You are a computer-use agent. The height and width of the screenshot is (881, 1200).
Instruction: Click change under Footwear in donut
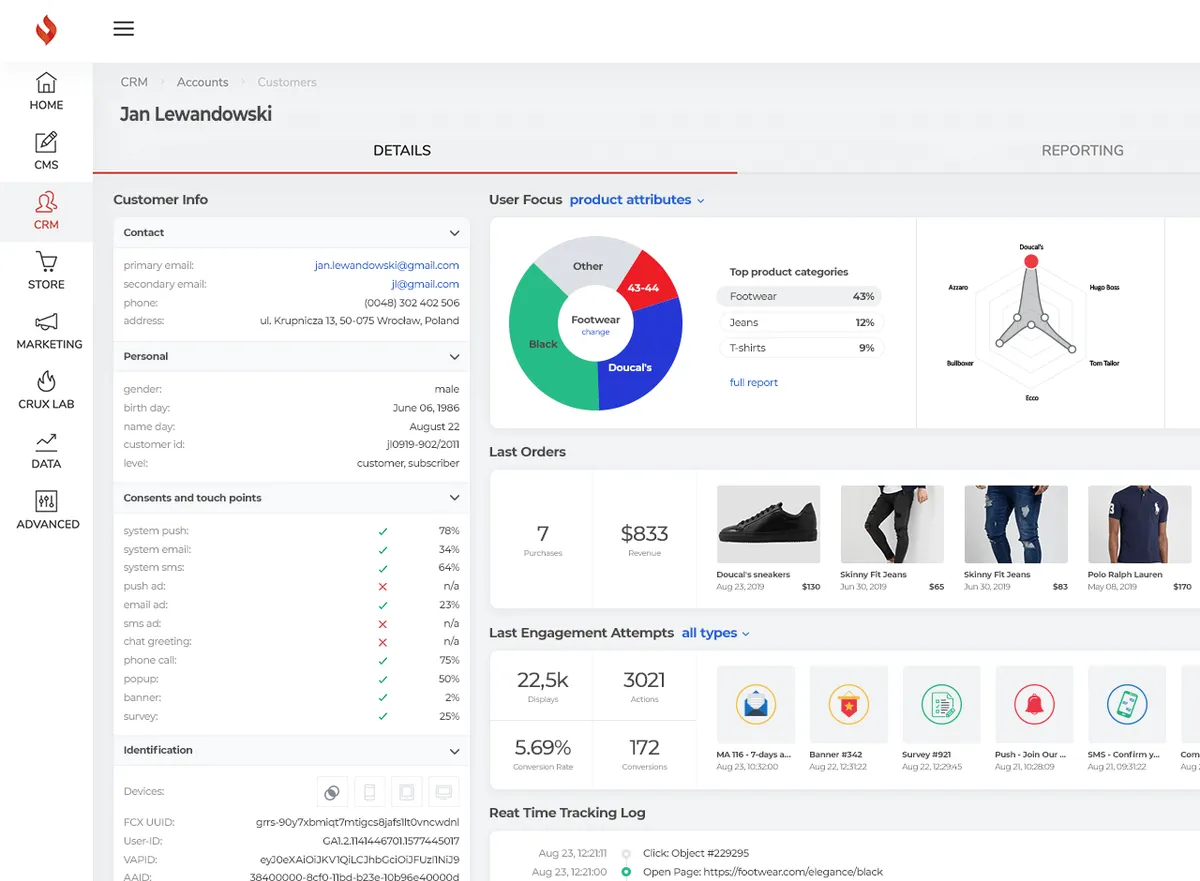click(596, 332)
